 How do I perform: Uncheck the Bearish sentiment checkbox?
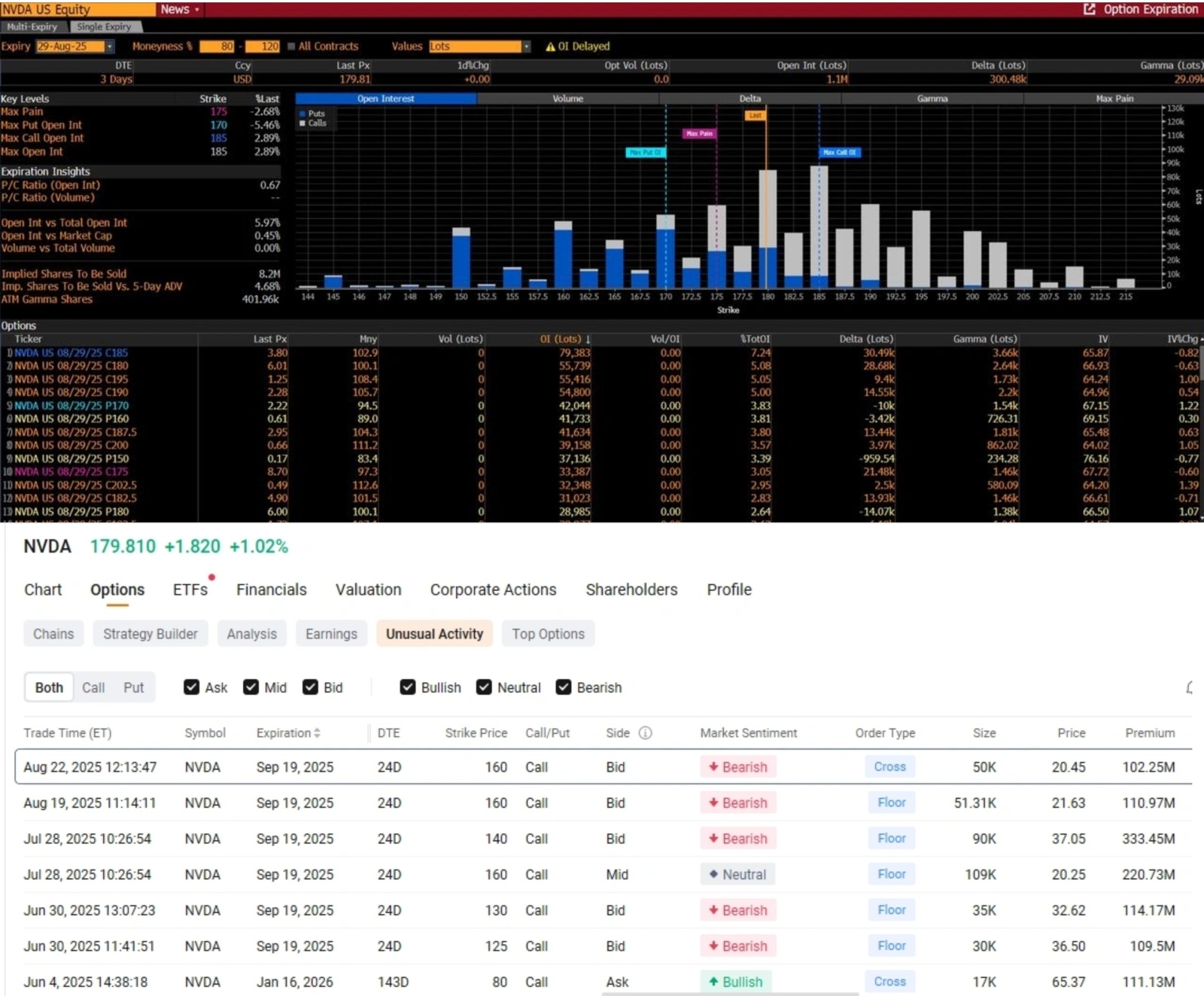[564, 687]
